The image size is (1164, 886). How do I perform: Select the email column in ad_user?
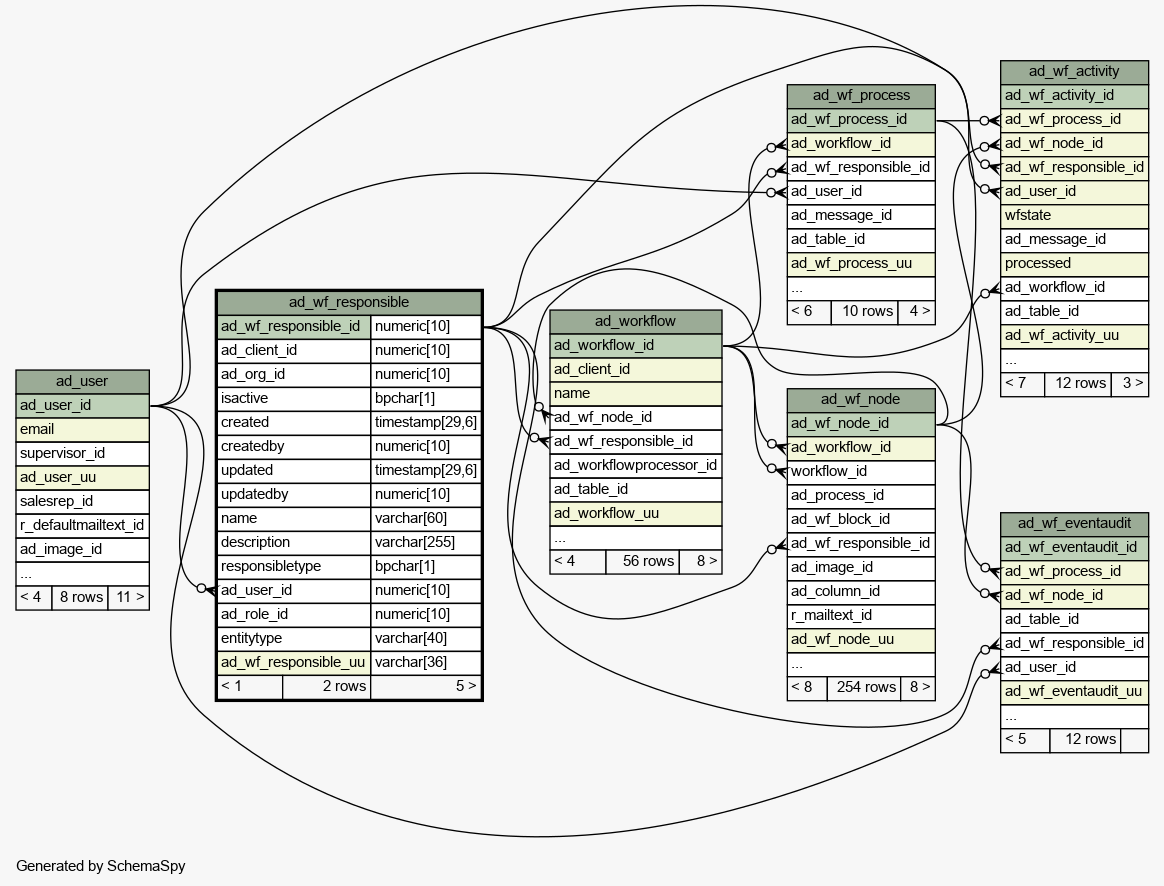82,430
